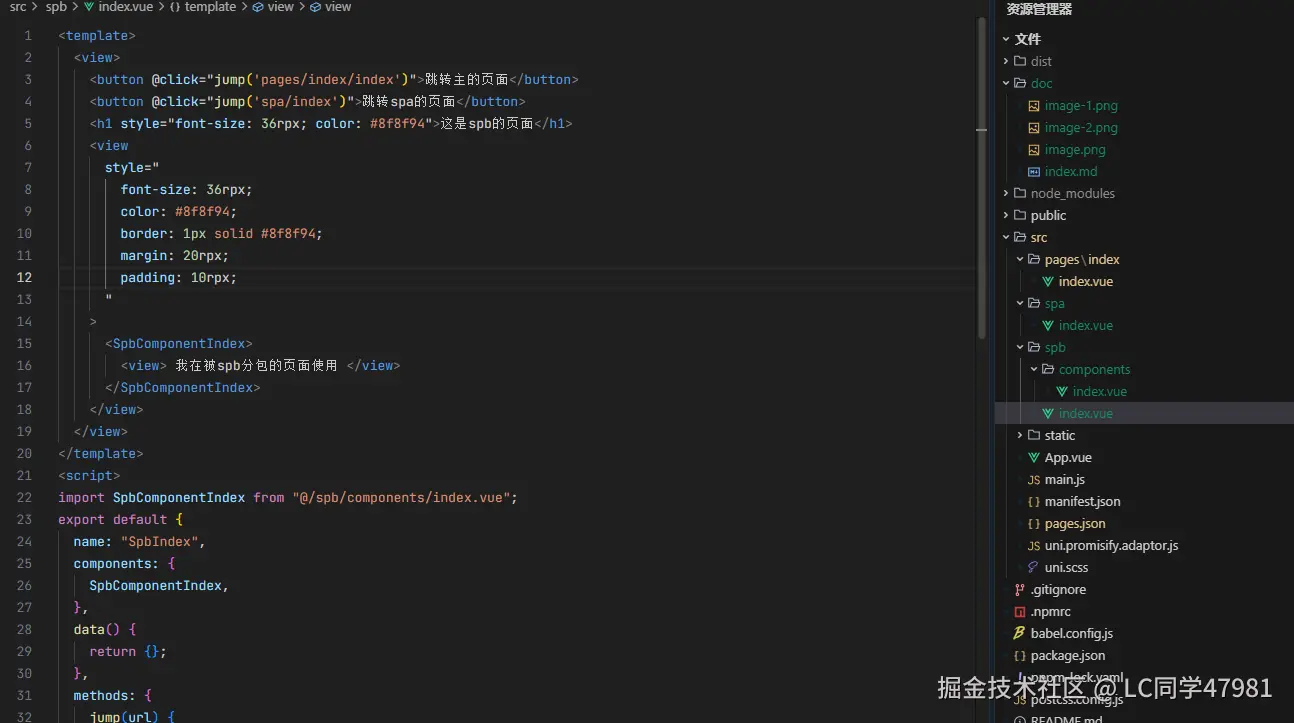Click the components folder name
Image resolution: width=1294 pixels, height=723 pixels.
[1094, 369]
